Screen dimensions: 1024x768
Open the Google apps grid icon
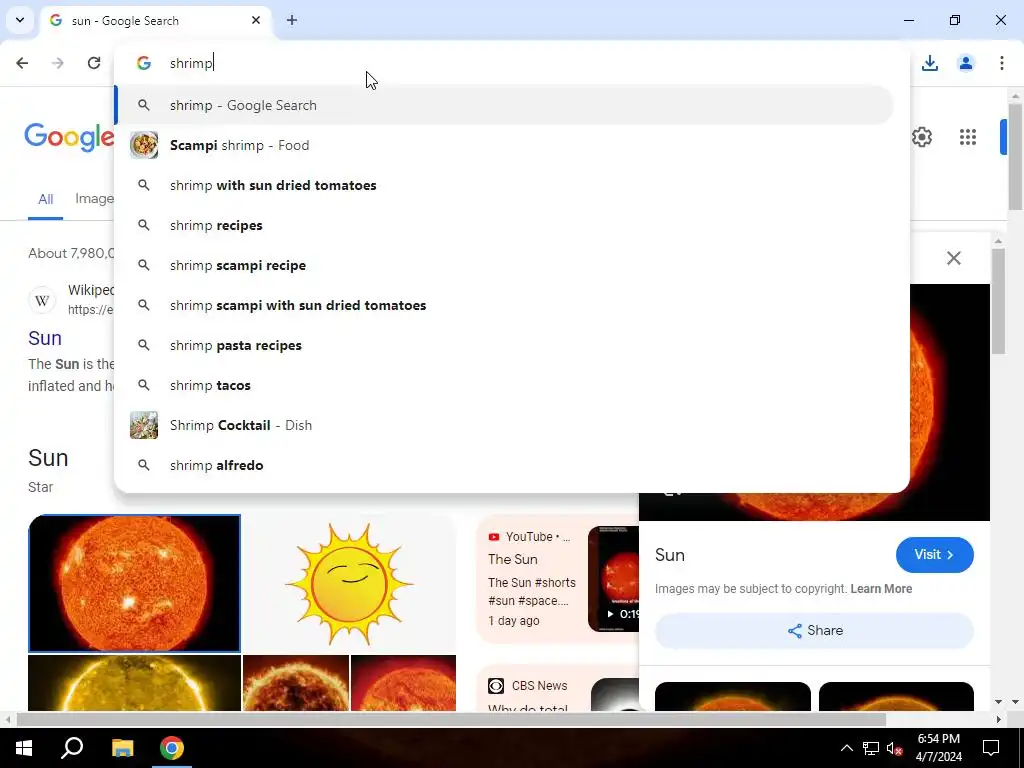[968, 137]
